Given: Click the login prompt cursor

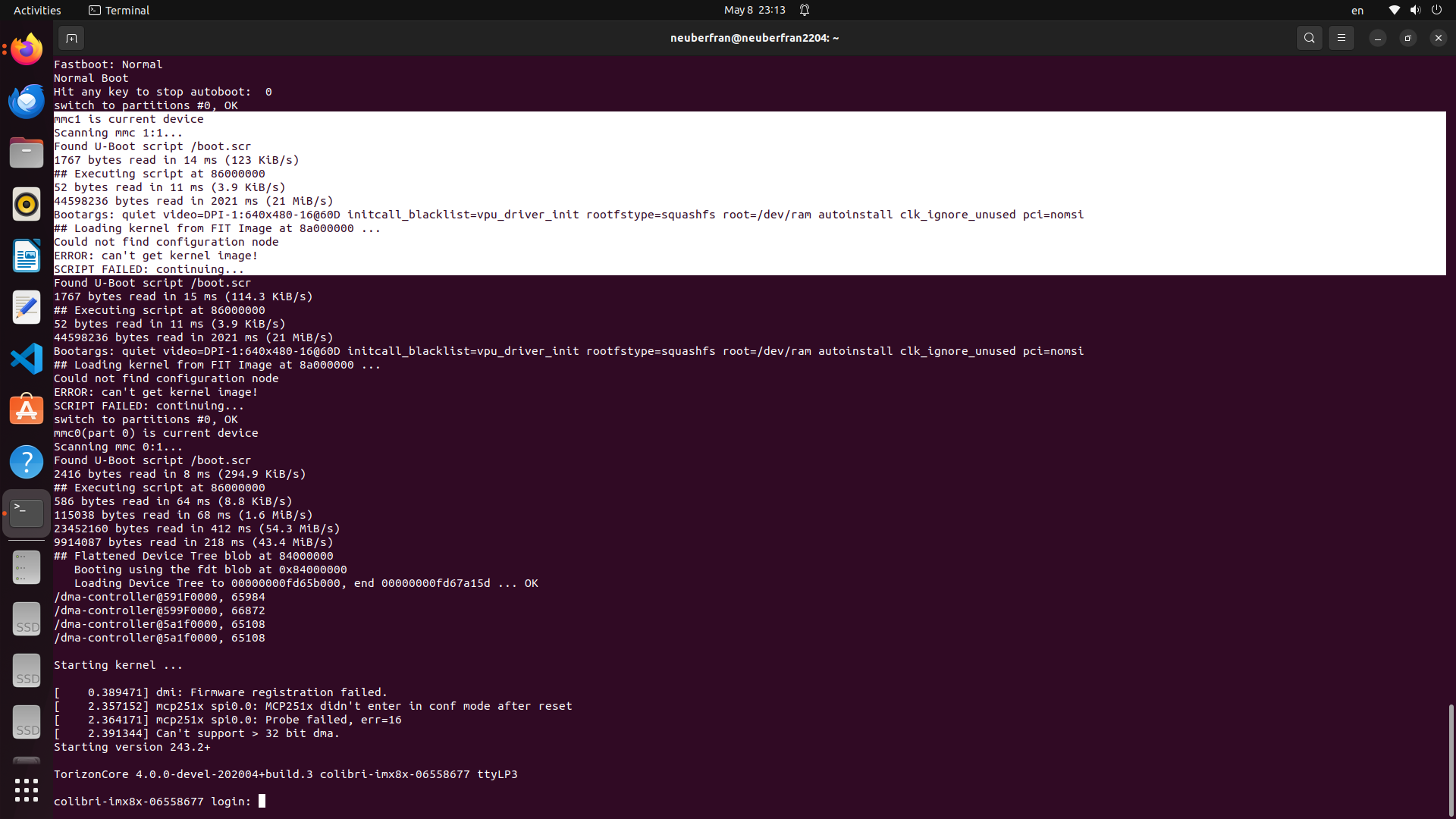Looking at the screenshot, I should 262,801.
